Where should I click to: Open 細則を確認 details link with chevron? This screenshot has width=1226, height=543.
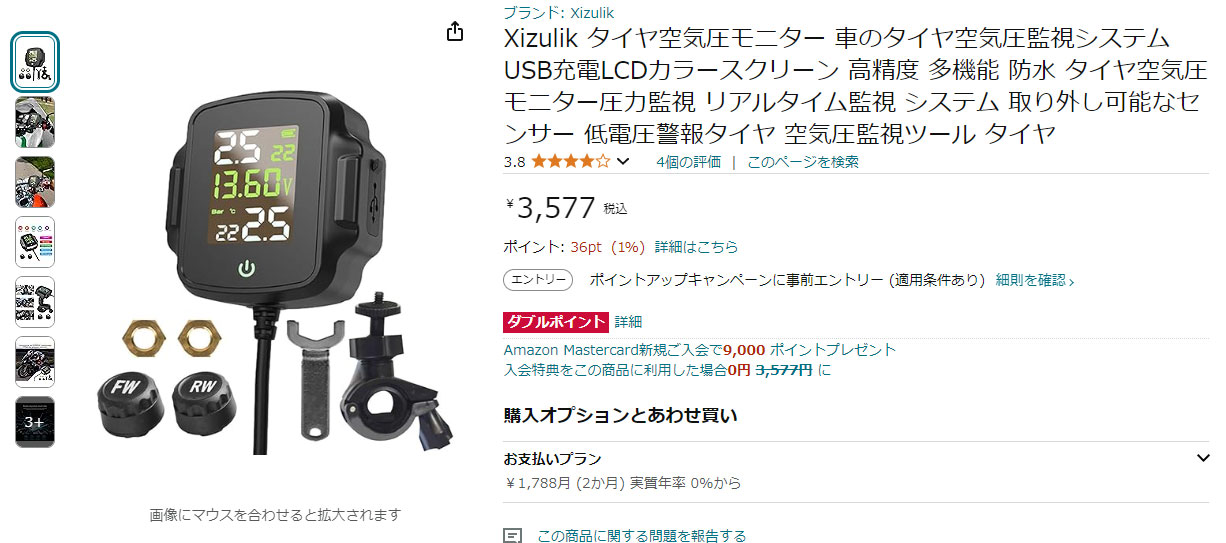pyautogui.click(x=1035, y=280)
